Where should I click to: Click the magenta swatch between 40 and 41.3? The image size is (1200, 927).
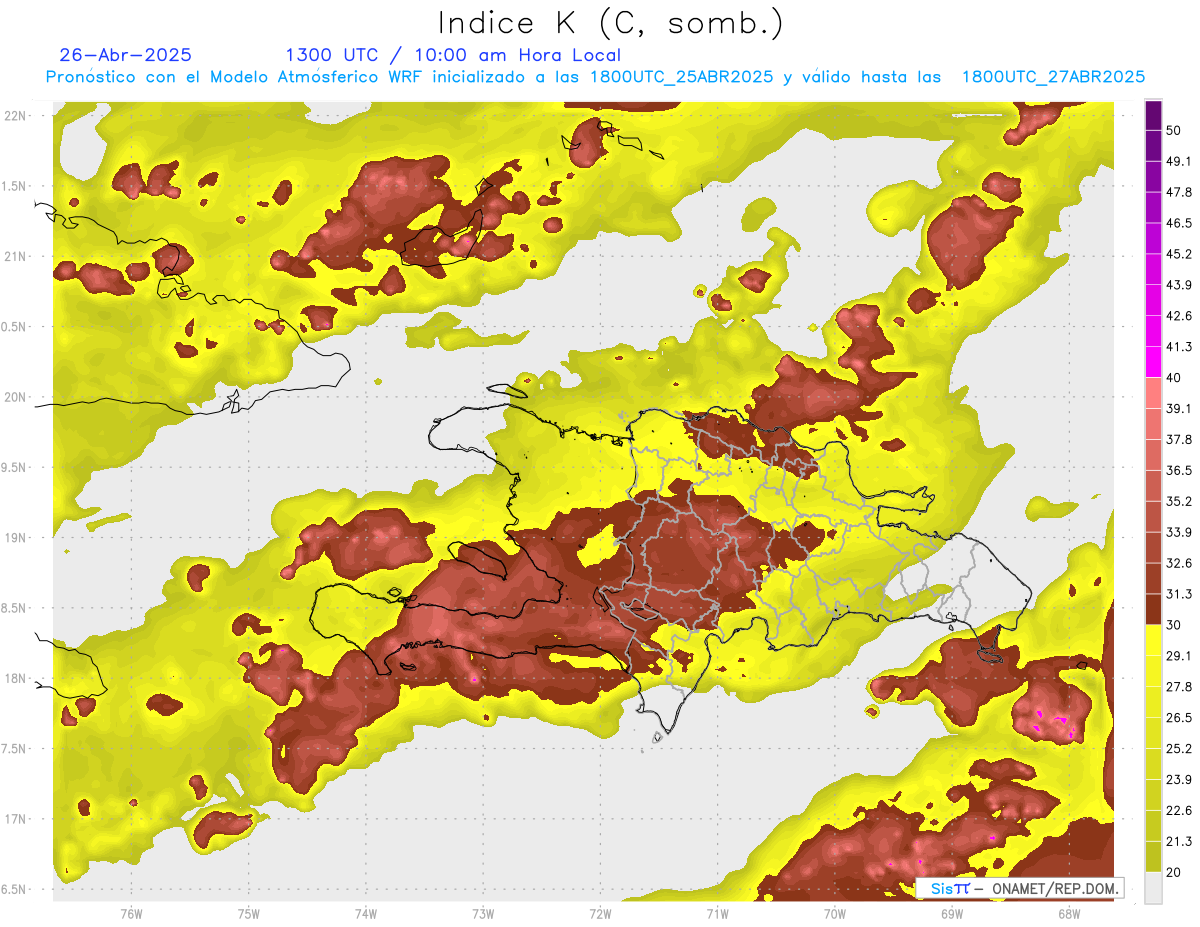1153,362
